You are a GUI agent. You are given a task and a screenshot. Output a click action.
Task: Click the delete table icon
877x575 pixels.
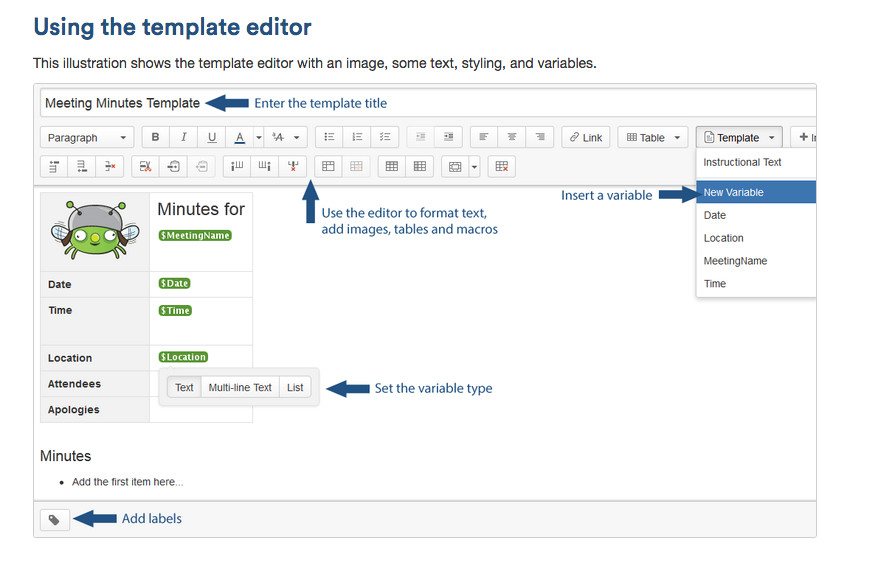pos(502,166)
